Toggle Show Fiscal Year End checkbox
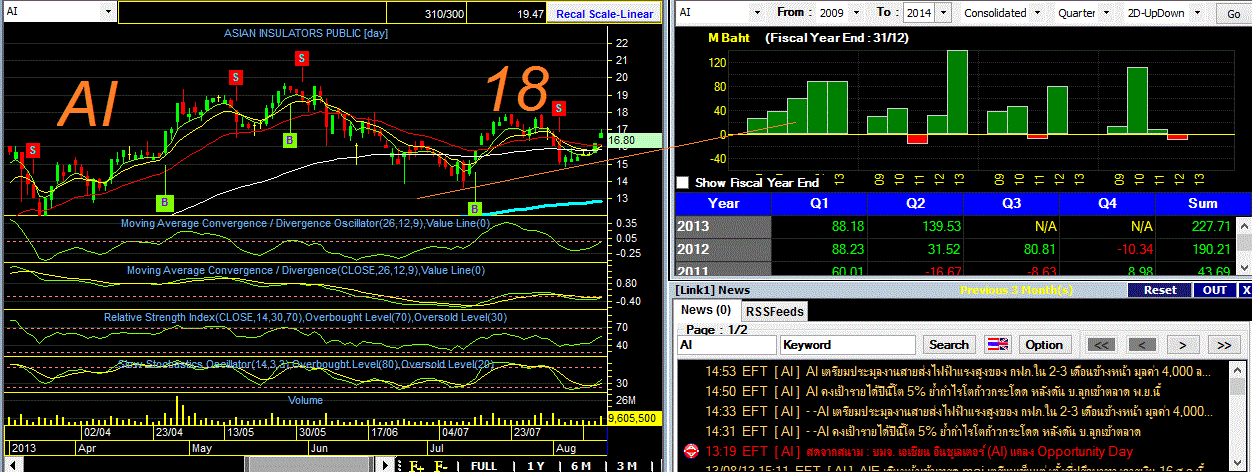The image size is (1252, 476). pos(683,183)
